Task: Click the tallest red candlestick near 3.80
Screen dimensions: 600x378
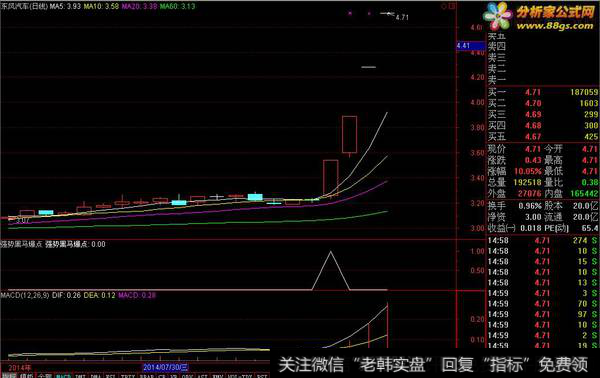Action: pyautogui.click(x=349, y=135)
